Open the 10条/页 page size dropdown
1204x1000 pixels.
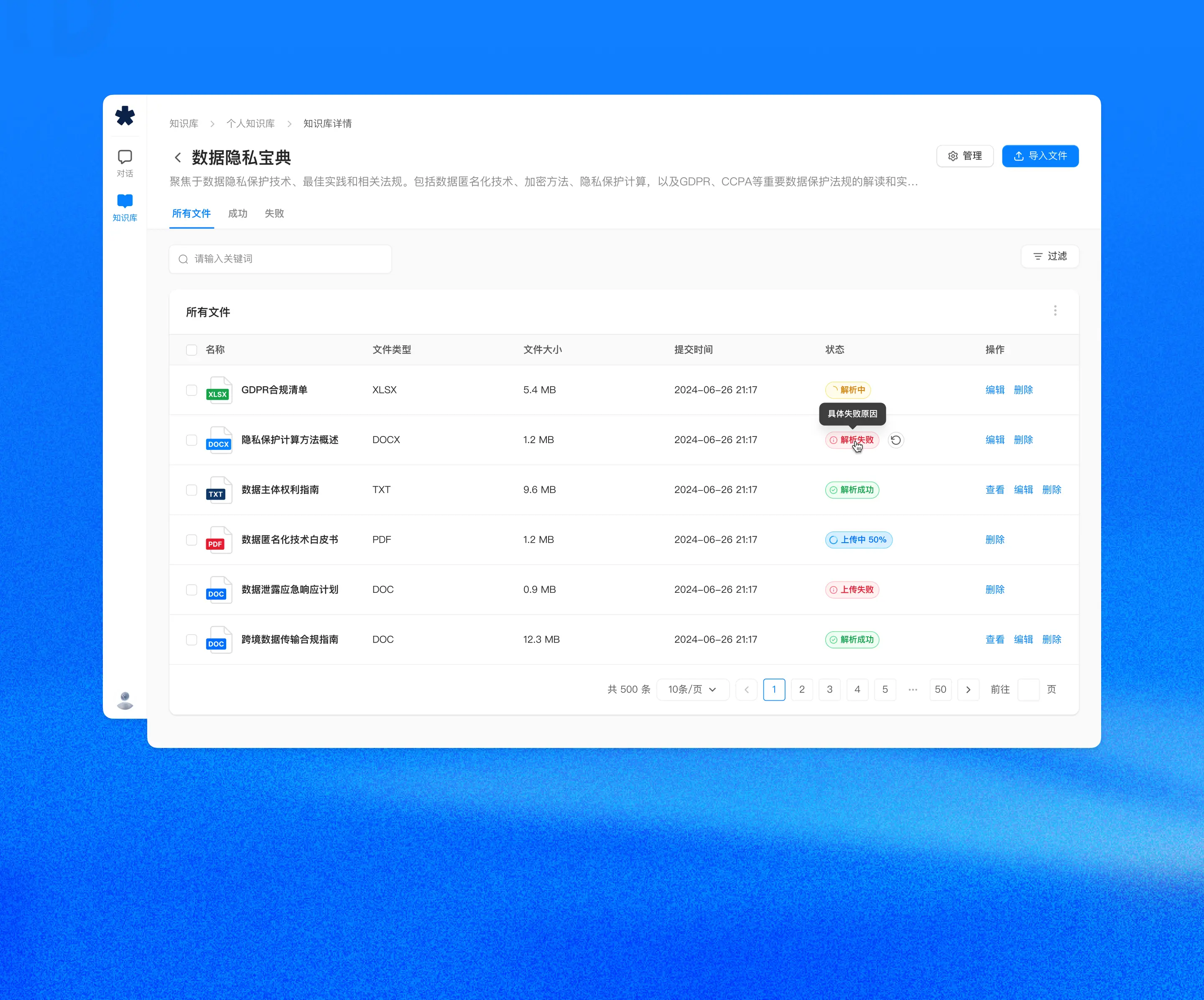point(693,690)
